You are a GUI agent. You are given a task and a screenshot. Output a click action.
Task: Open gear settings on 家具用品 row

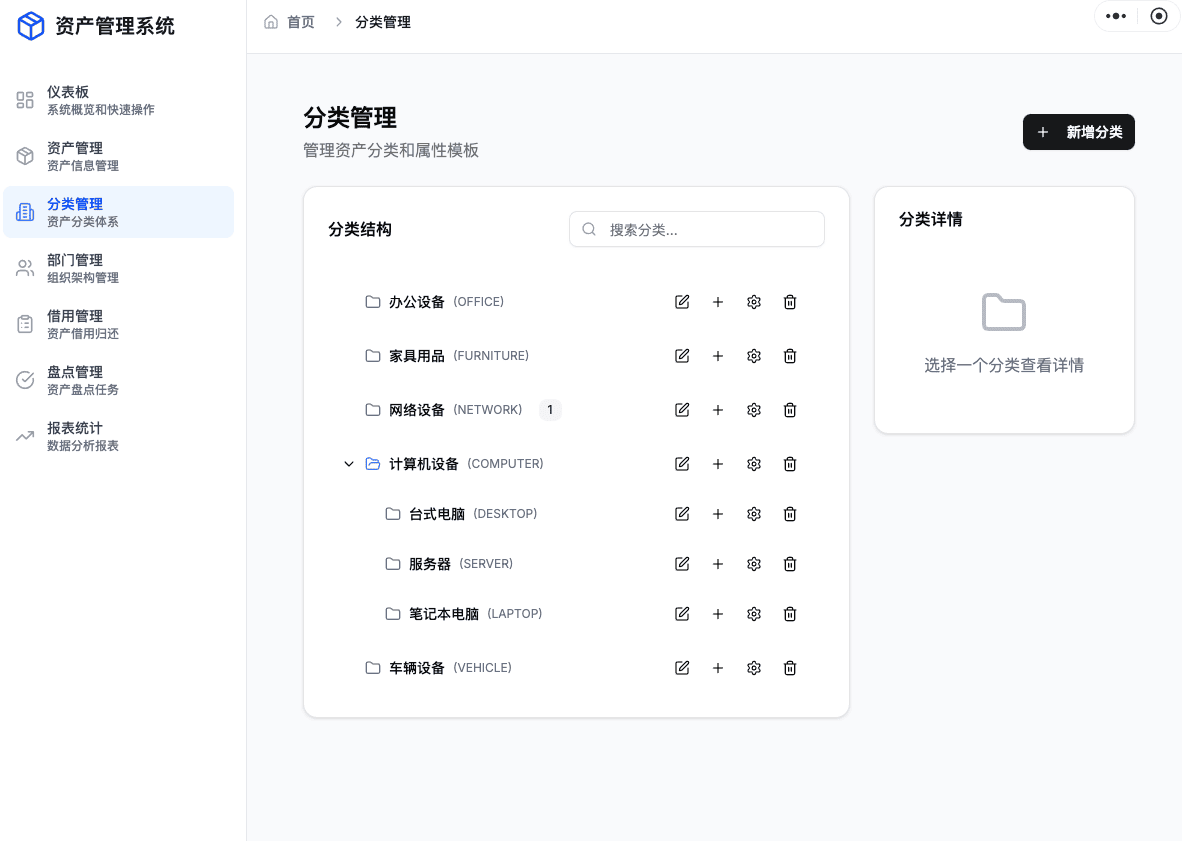tap(754, 356)
